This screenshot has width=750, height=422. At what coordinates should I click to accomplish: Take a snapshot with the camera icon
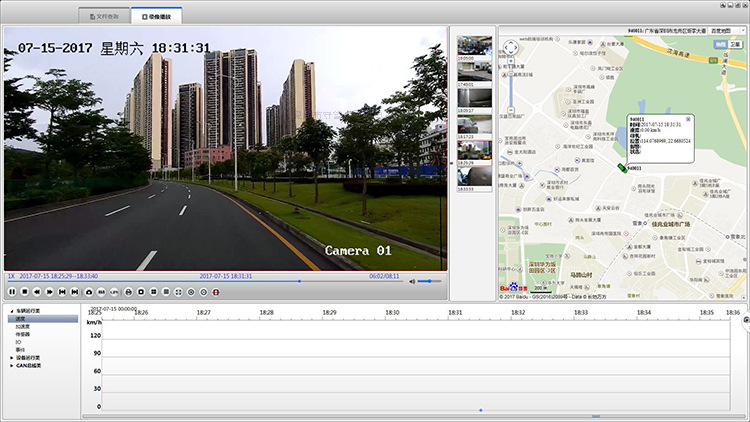click(x=88, y=291)
